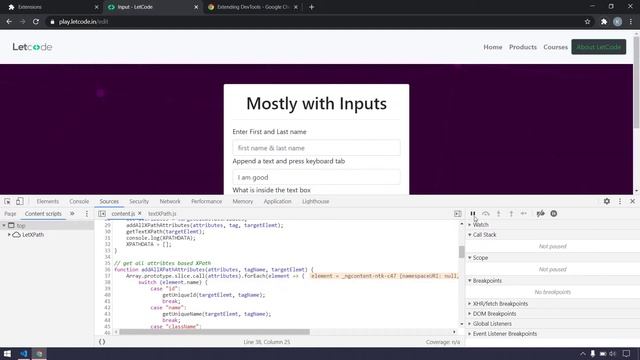Open DevTools settings gear
The image size is (640, 360).
coord(607,201)
